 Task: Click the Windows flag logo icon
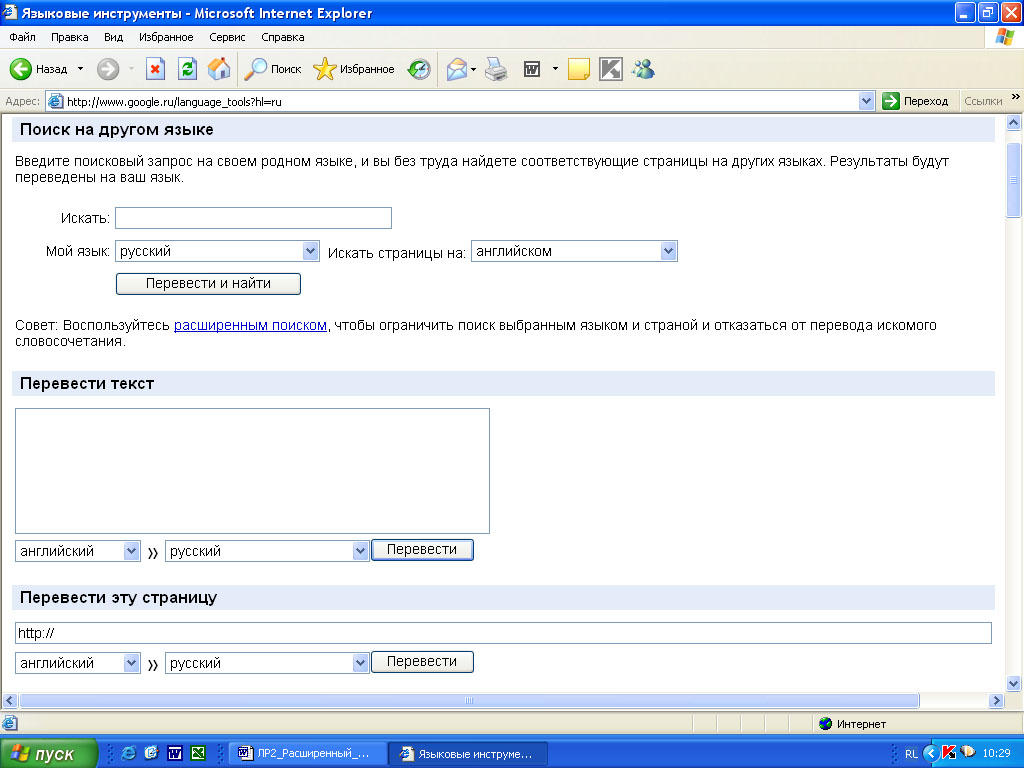coord(1004,37)
